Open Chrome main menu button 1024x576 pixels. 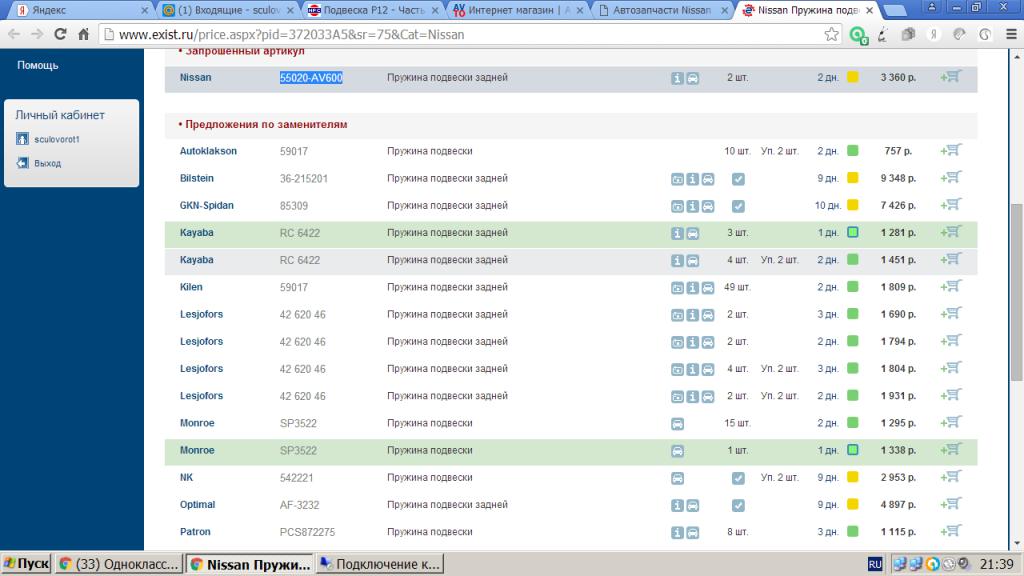click(x=1011, y=35)
